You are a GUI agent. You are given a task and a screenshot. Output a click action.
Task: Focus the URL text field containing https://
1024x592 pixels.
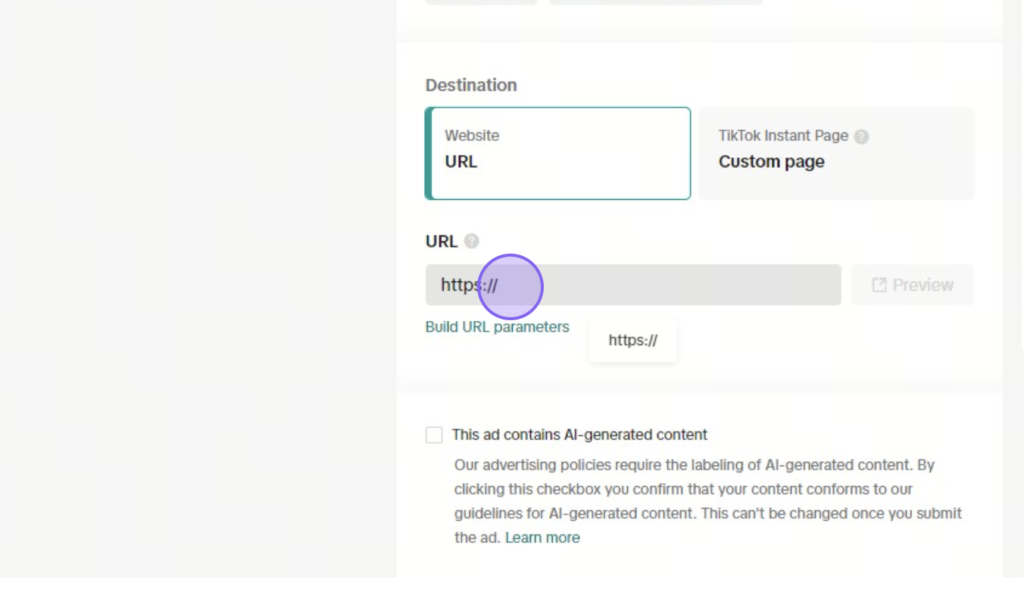(x=633, y=285)
